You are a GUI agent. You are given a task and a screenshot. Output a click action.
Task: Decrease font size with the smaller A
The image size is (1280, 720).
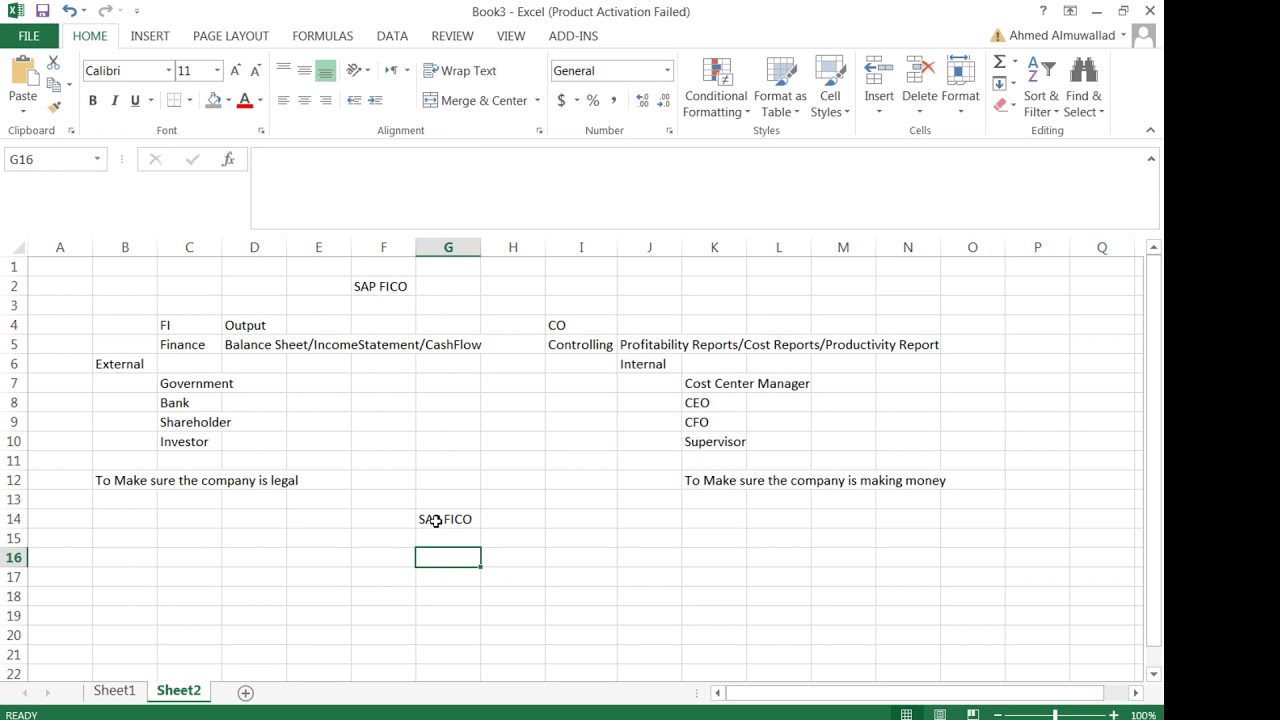[x=256, y=70]
